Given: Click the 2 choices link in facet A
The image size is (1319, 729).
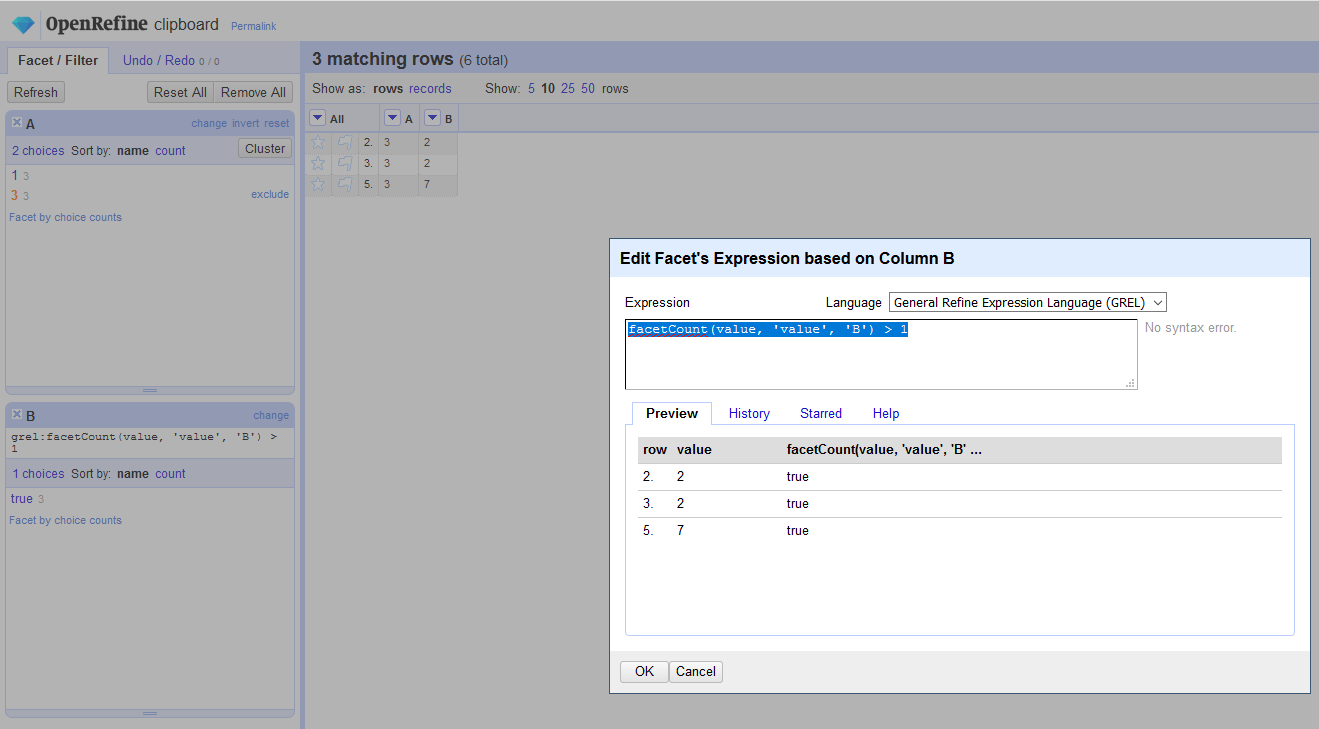Looking at the screenshot, I should coord(38,151).
